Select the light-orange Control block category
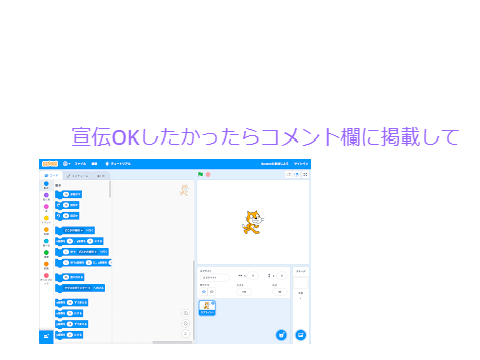Viewport: 480px width, 360px height. pyautogui.click(x=46, y=231)
